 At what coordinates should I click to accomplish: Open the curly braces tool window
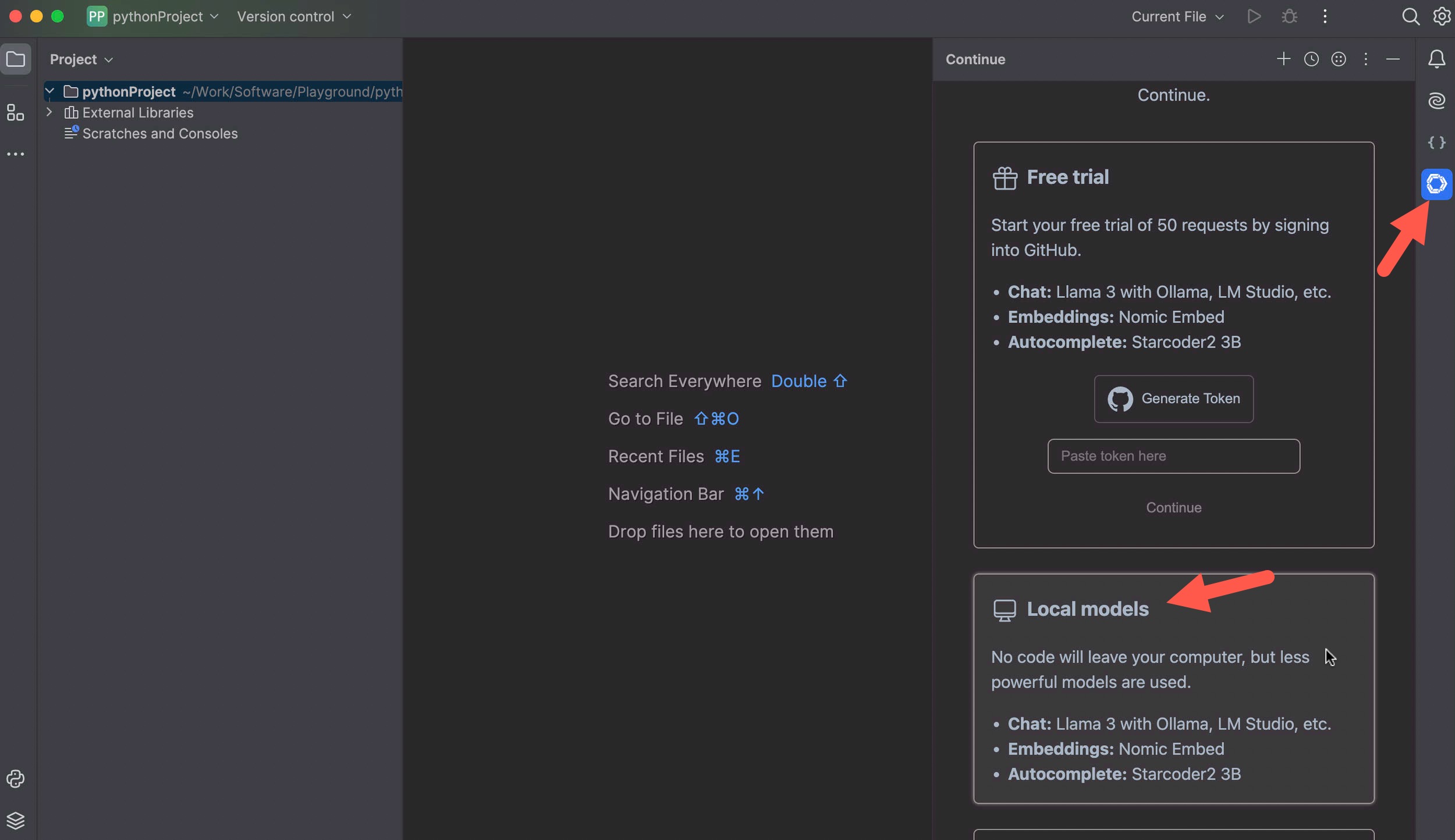tap(1436, 143)
